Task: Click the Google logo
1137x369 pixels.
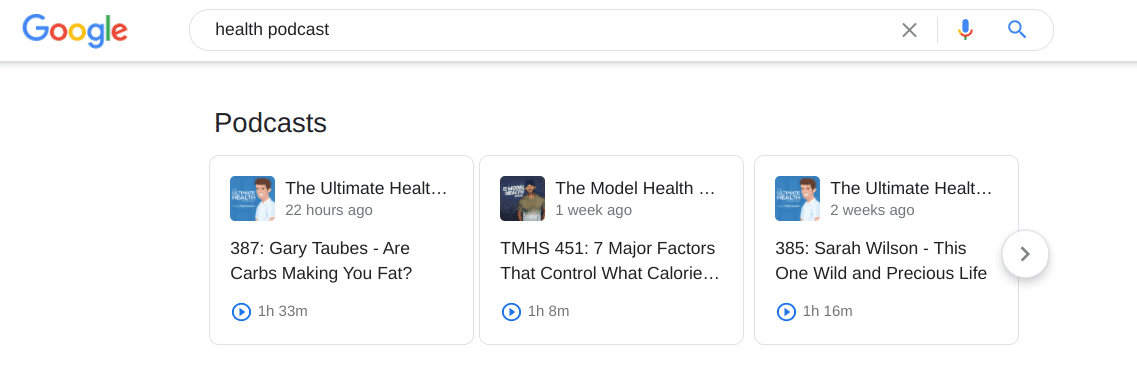Action: pos(75,30)
